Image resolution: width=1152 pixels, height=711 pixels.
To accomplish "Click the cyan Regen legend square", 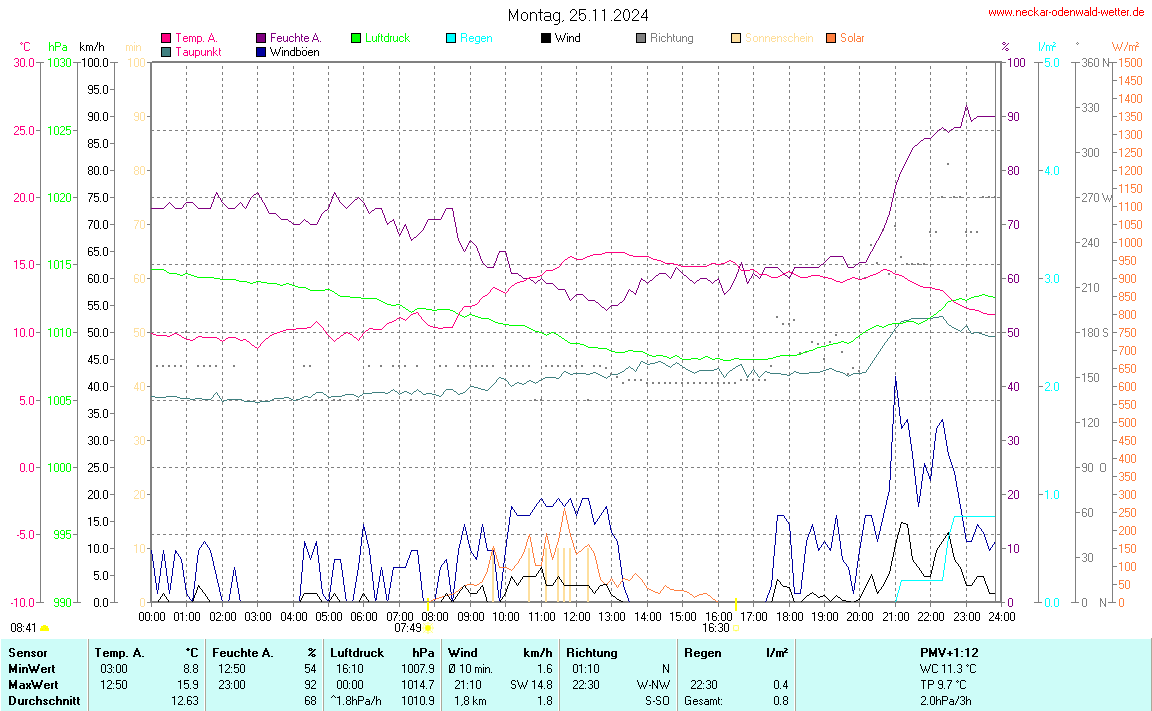I will tap(451, 38).
